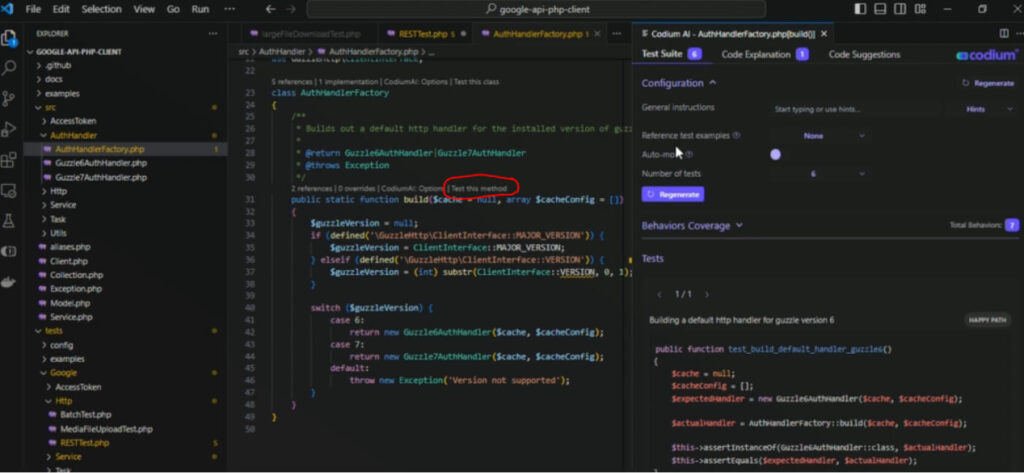Switch to Code Explanation tab
The width and height of the screenshot is (1024, 473).
764,54
